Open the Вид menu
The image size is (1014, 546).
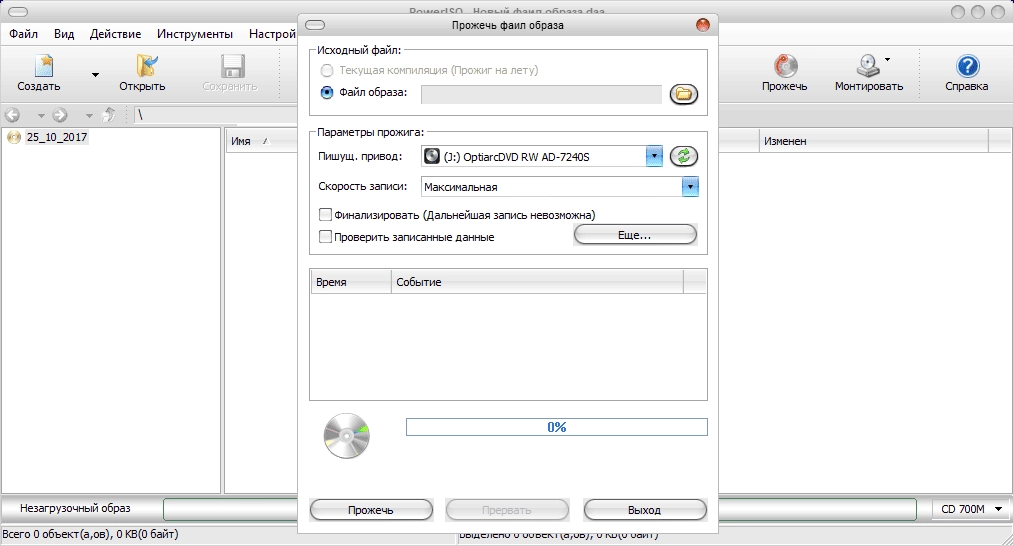click(x=64, y=34)
